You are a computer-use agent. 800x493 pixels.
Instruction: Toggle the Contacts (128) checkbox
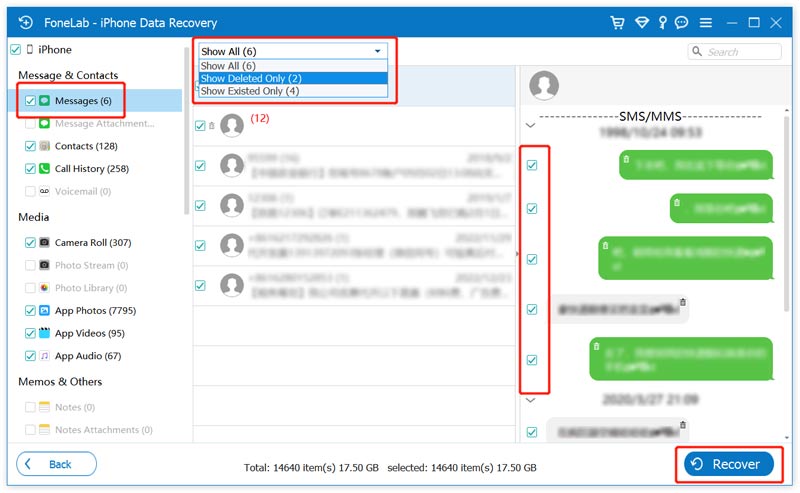[x=30, y=146]
